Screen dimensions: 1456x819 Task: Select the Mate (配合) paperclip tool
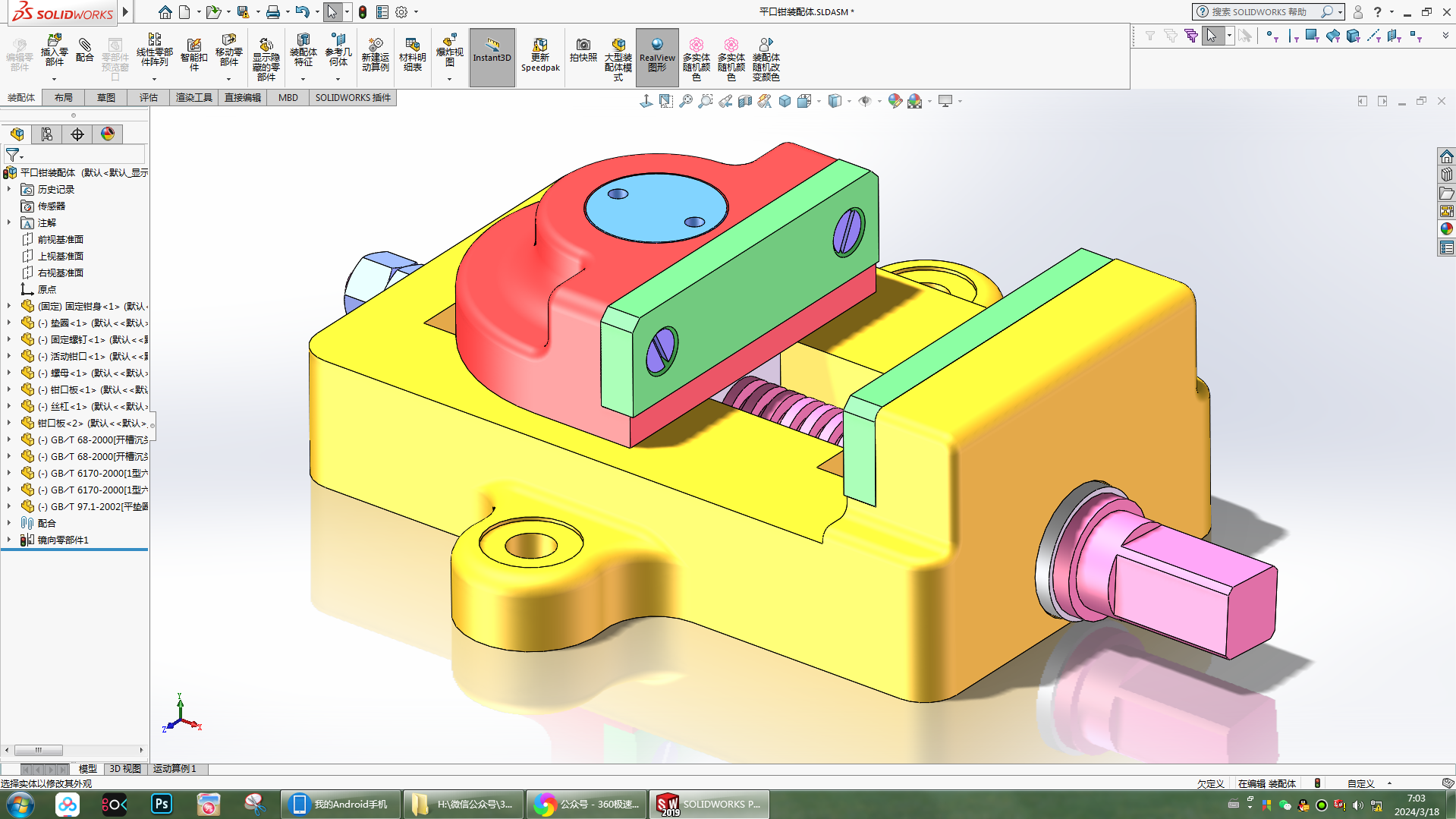tap(85, 51)
